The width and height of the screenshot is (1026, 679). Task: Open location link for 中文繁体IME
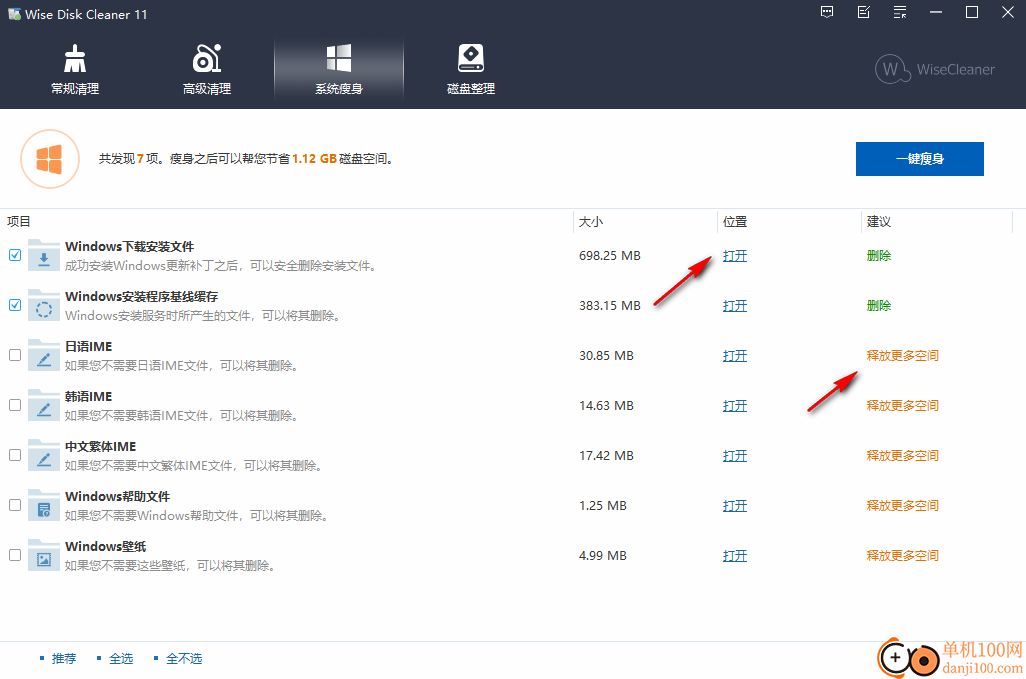pyautogui.click(x=735, y=456)
